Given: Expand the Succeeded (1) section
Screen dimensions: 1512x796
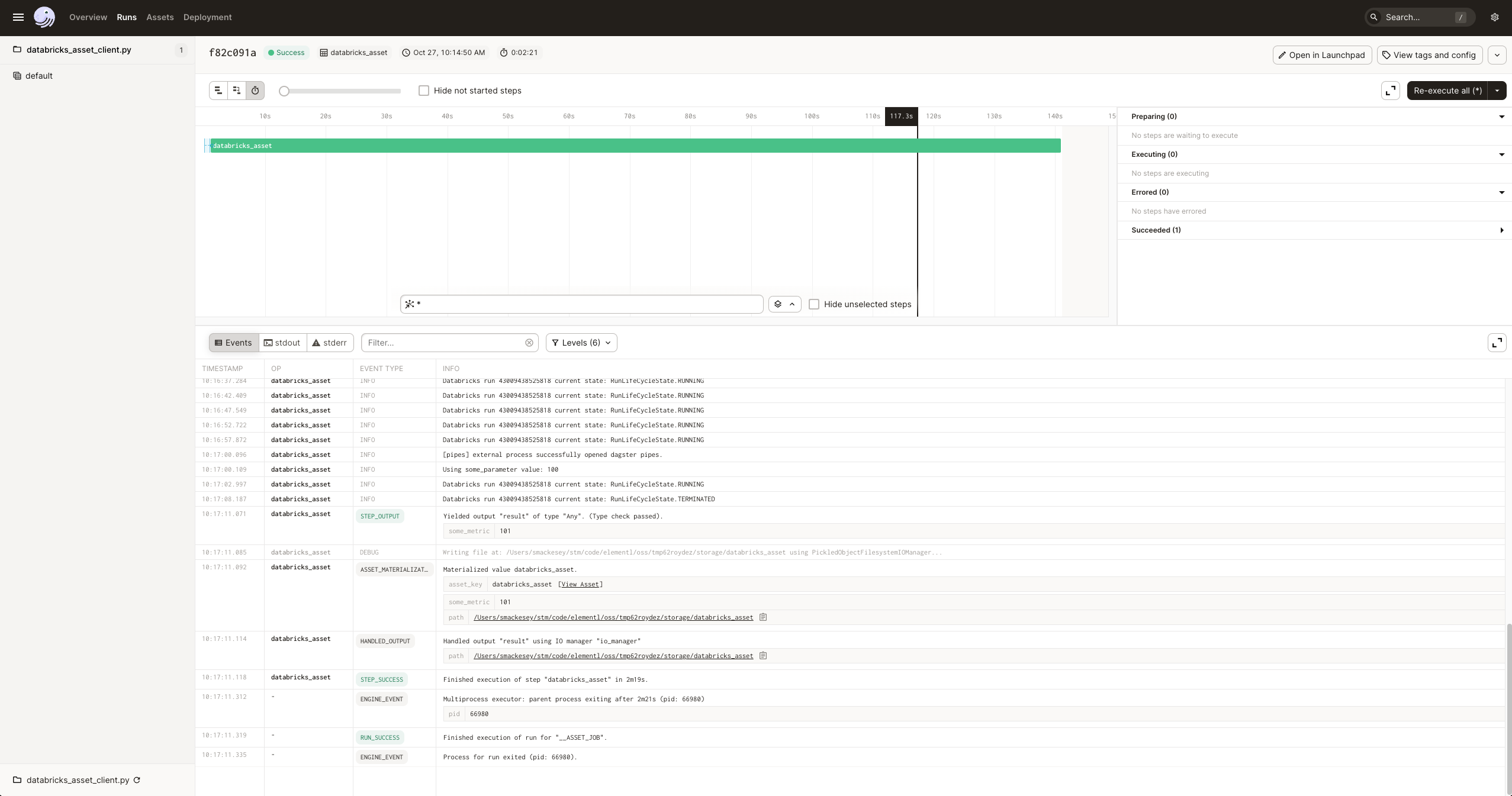Looking at the screenshot, I should coord(1502,230).
